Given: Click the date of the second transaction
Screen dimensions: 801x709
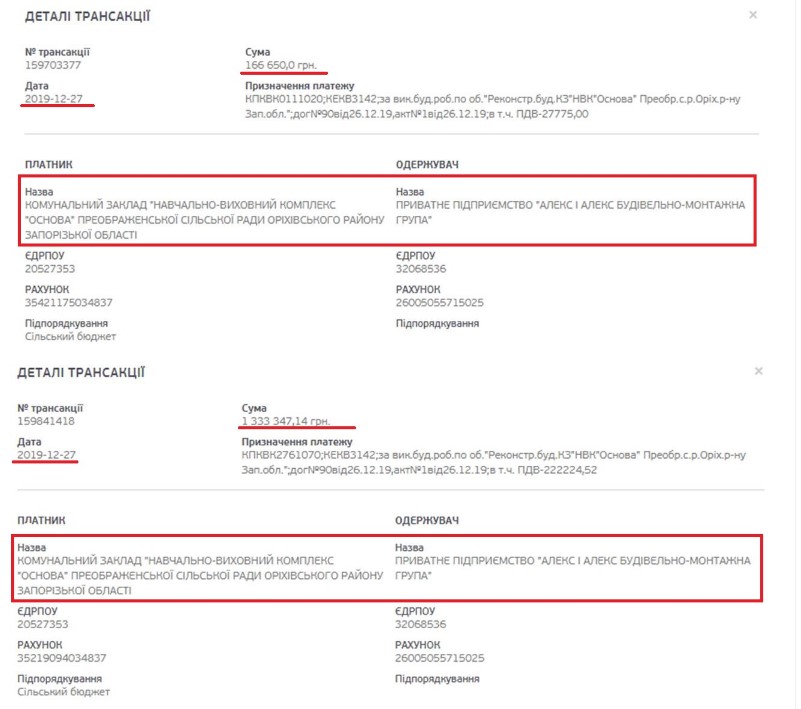Looking at the screenshot, I should click(x=47, y=455).
